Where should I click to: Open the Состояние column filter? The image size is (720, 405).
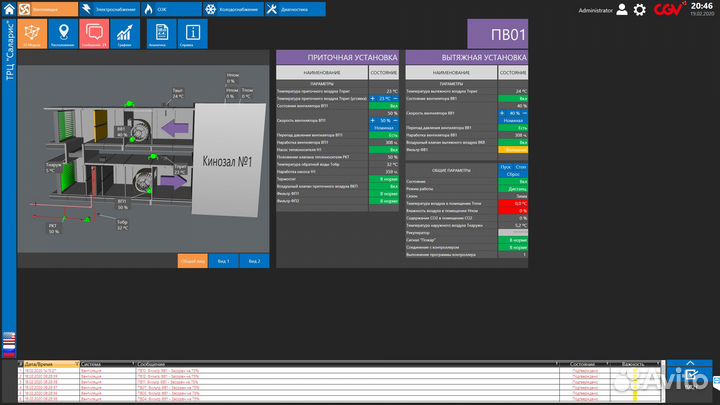[607, 364]
